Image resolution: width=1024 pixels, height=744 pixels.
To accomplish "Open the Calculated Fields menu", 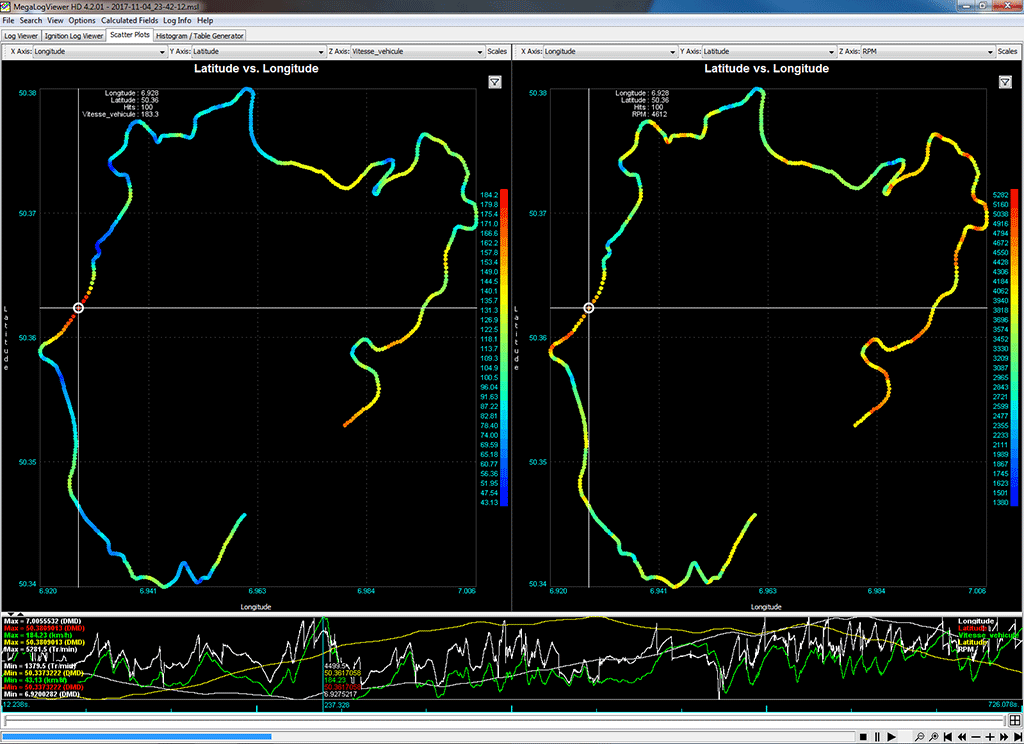I will [x=130, y=20].
